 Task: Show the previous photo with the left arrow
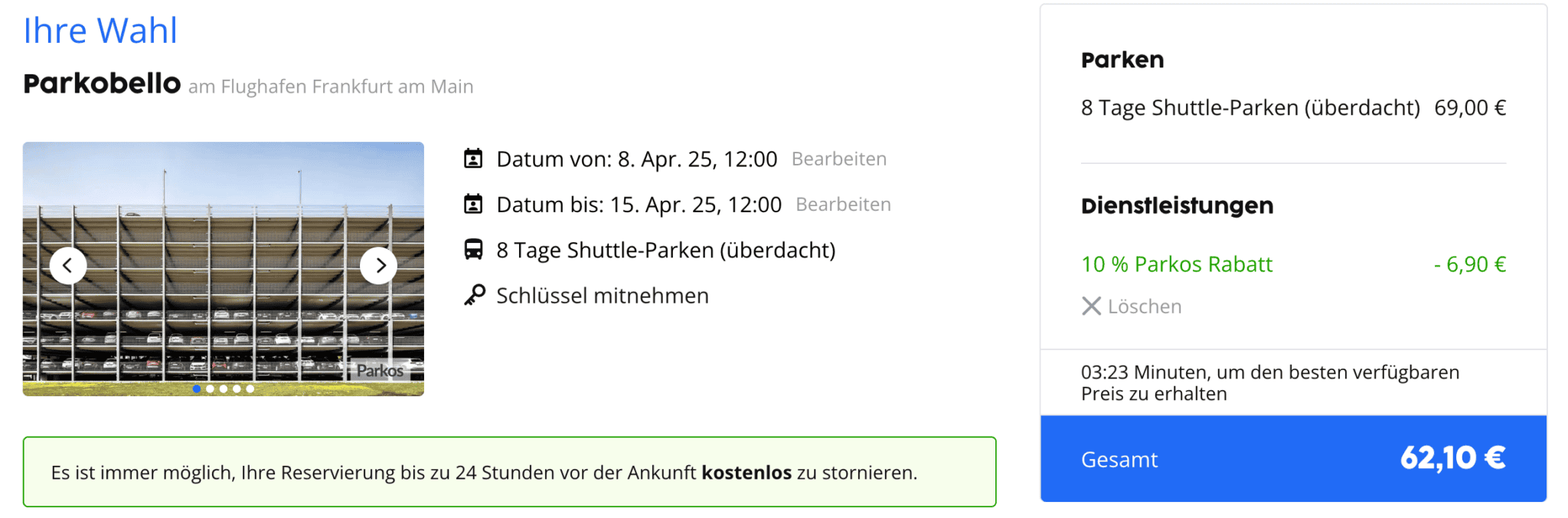(x=67, y=265)
